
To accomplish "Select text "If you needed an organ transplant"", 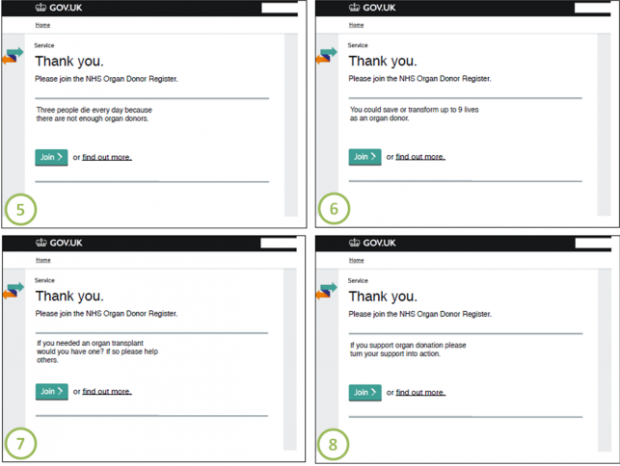I will [90, 343].
